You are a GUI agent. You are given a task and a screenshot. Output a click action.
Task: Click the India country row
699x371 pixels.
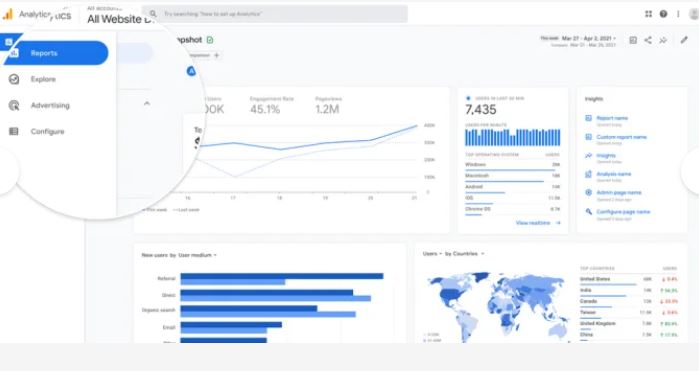click(629, 291)
